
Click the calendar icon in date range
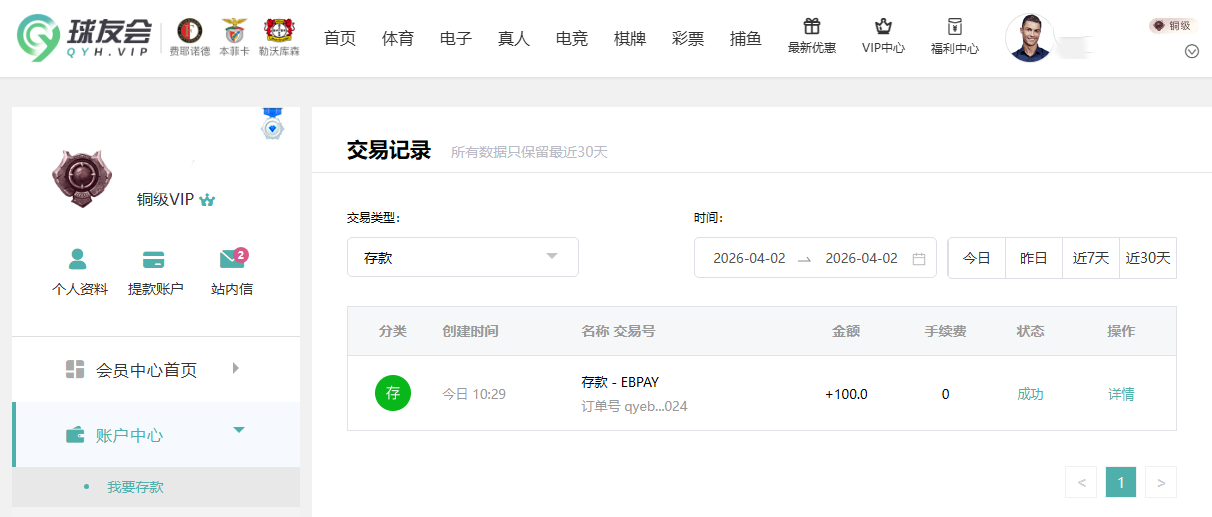pos(918,258)
